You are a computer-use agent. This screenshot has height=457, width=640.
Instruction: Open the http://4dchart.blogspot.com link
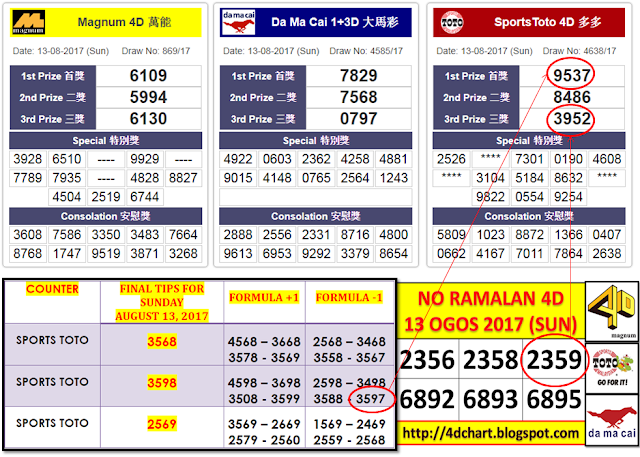coord(490,433)
